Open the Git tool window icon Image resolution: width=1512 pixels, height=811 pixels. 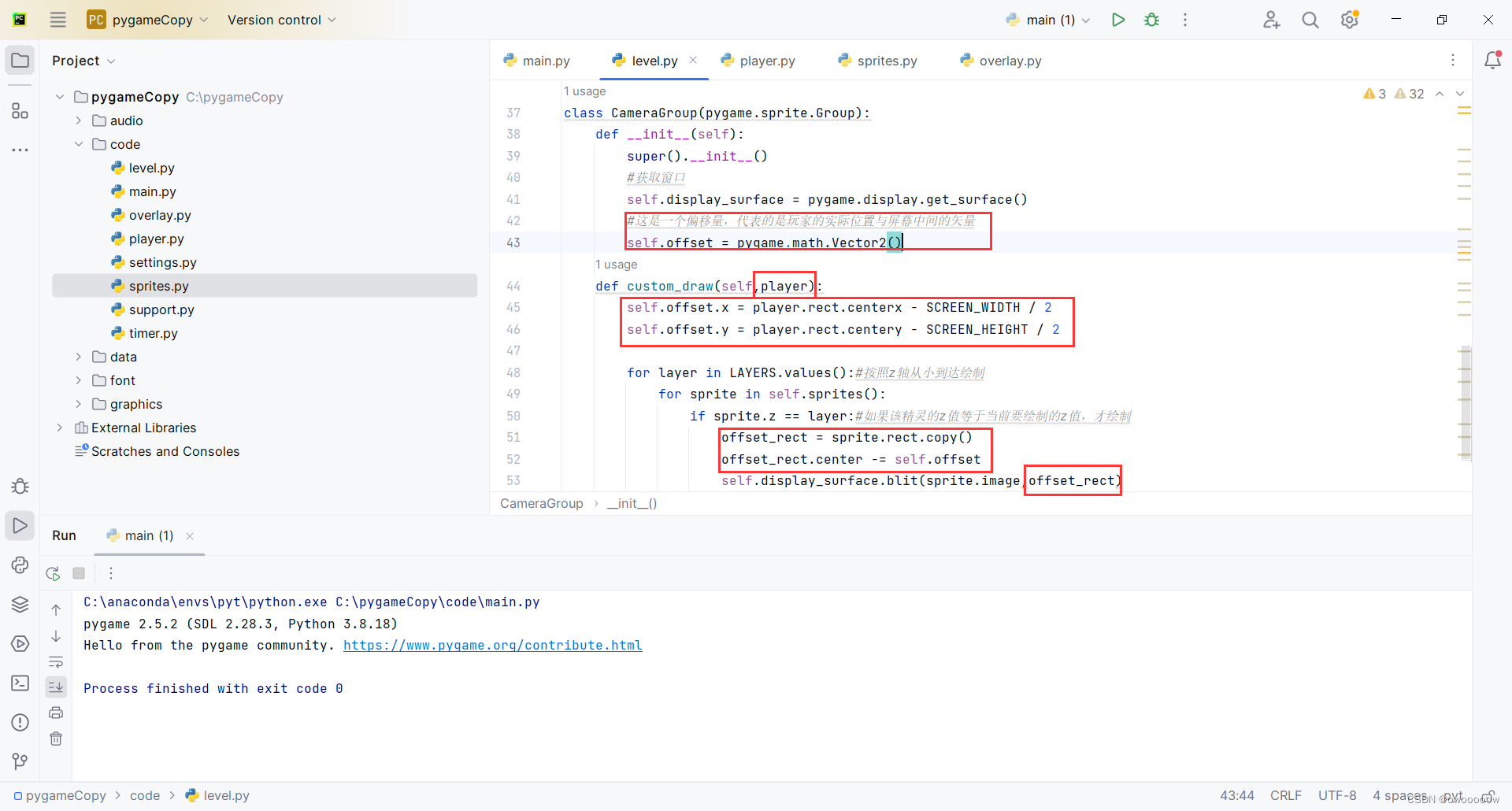coord(20,761)
